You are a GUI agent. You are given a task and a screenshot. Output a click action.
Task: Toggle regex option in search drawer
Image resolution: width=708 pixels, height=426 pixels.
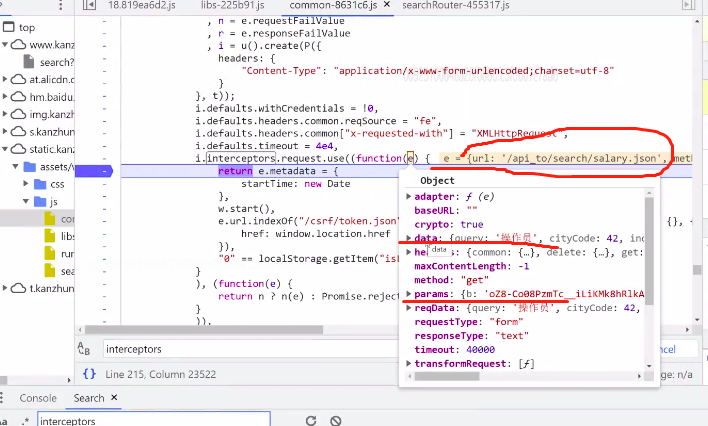click(x=24, y=421)
